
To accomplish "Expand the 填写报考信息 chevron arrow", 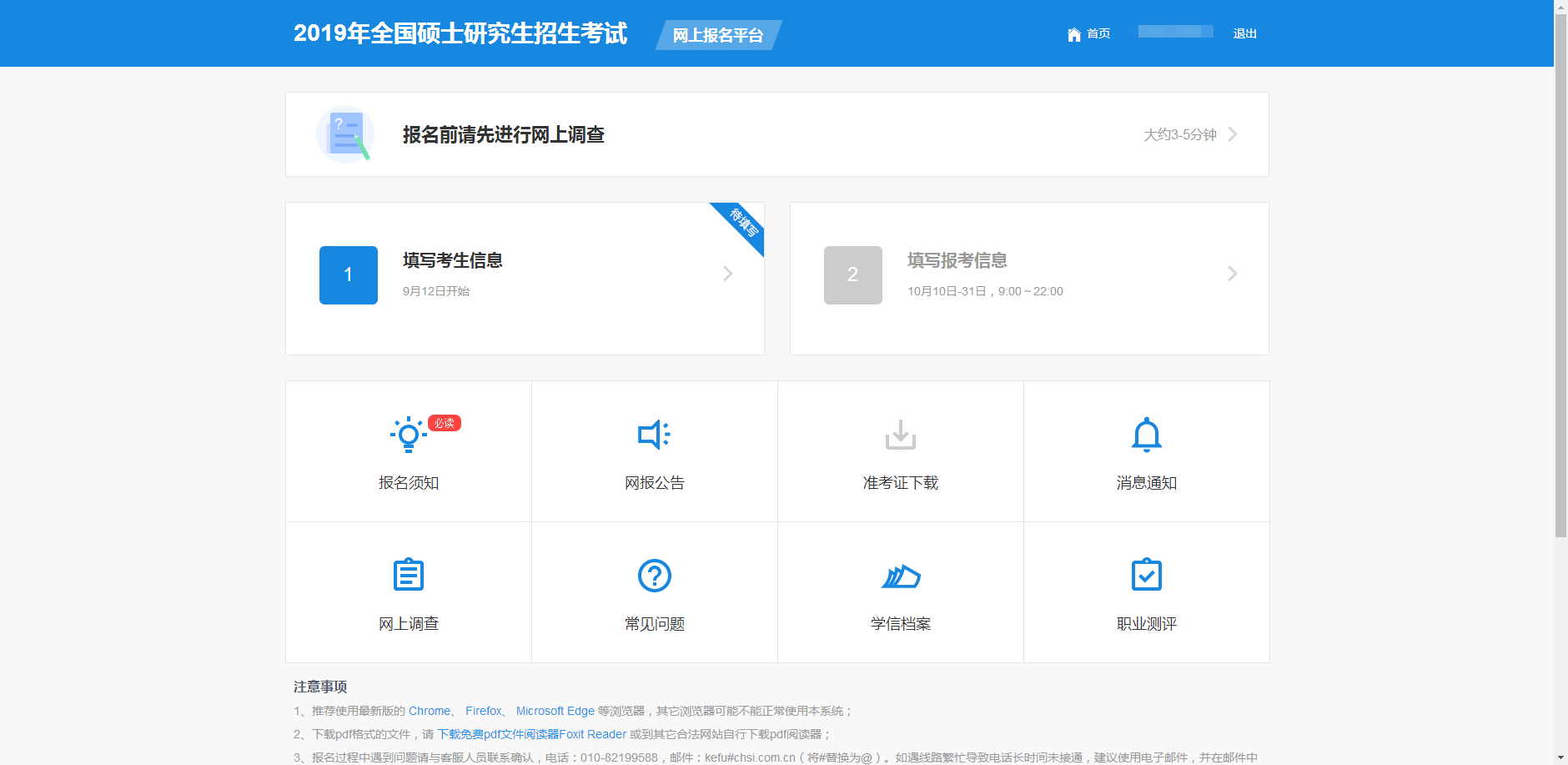I will point(1232,274).
